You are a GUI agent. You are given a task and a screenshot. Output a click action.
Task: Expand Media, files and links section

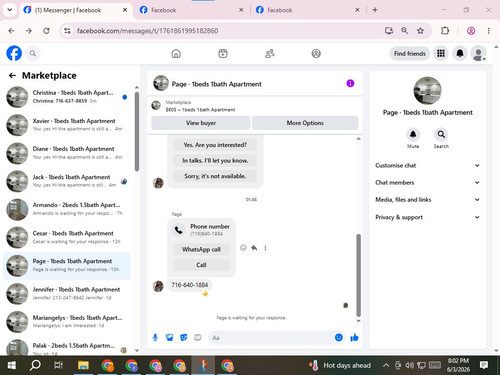click(x=427, y=199)
